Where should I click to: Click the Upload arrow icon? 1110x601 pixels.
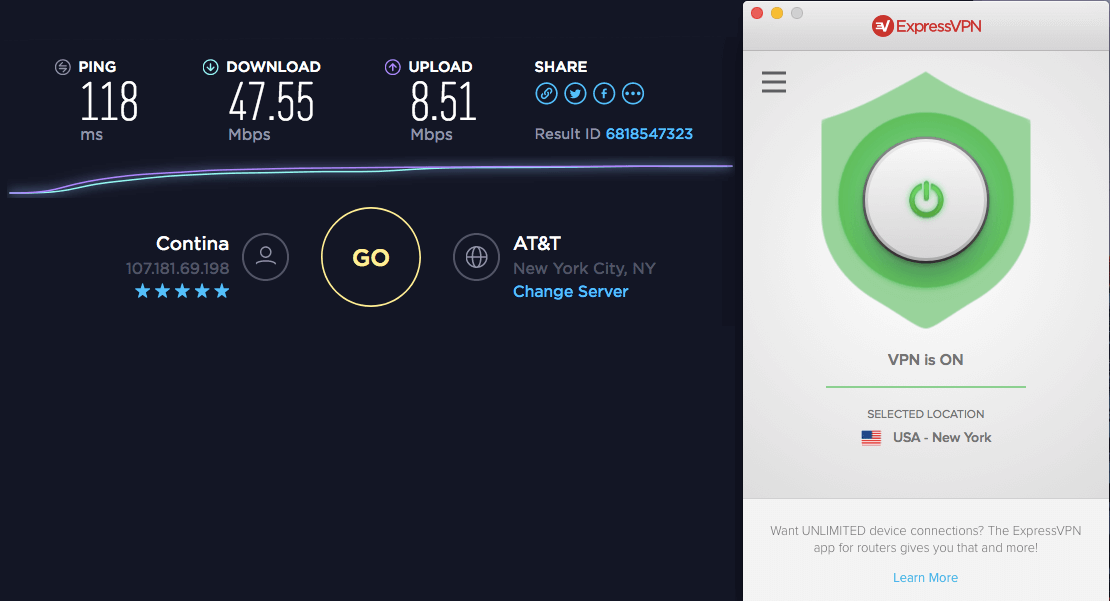pyautogui.click(x=392, y=67)
